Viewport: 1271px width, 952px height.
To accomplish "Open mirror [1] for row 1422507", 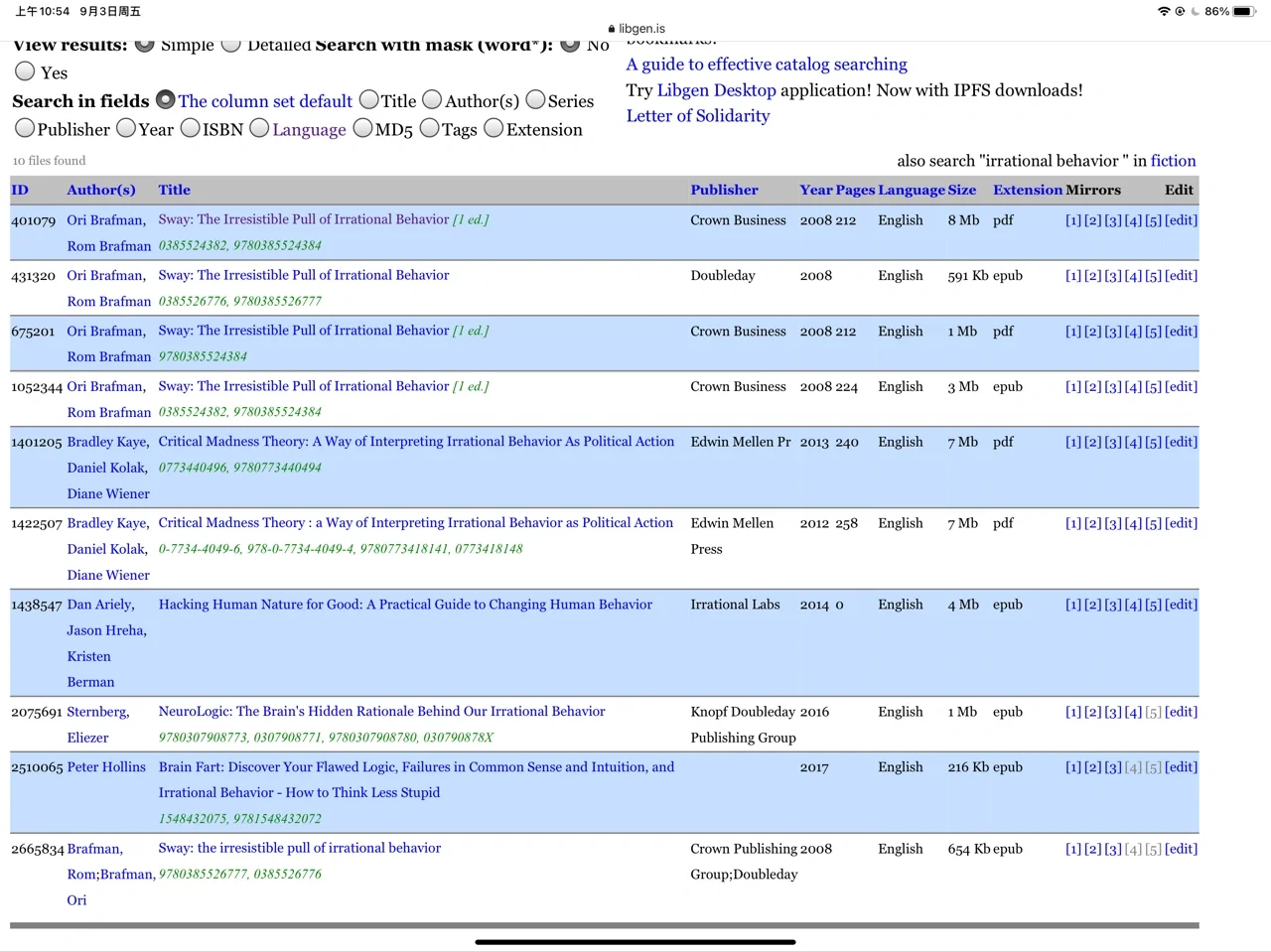I will click(1073, 523).
